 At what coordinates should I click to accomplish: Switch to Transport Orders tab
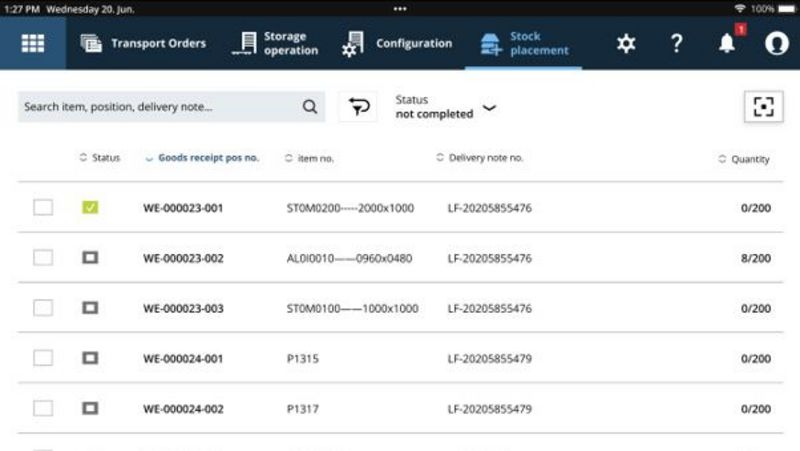pyautogui.click(x=143, y=44)
